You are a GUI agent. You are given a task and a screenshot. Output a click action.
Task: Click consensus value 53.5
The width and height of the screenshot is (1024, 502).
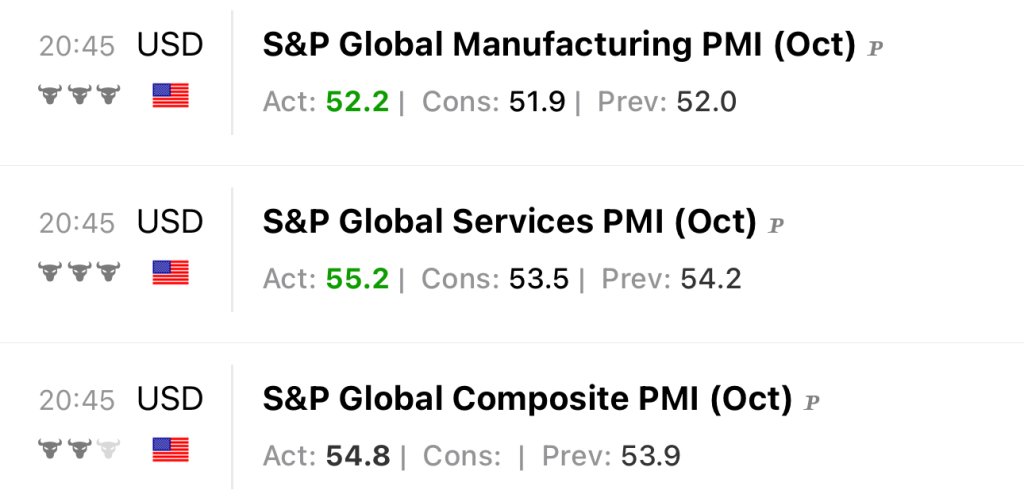click(x=539, y=279)
